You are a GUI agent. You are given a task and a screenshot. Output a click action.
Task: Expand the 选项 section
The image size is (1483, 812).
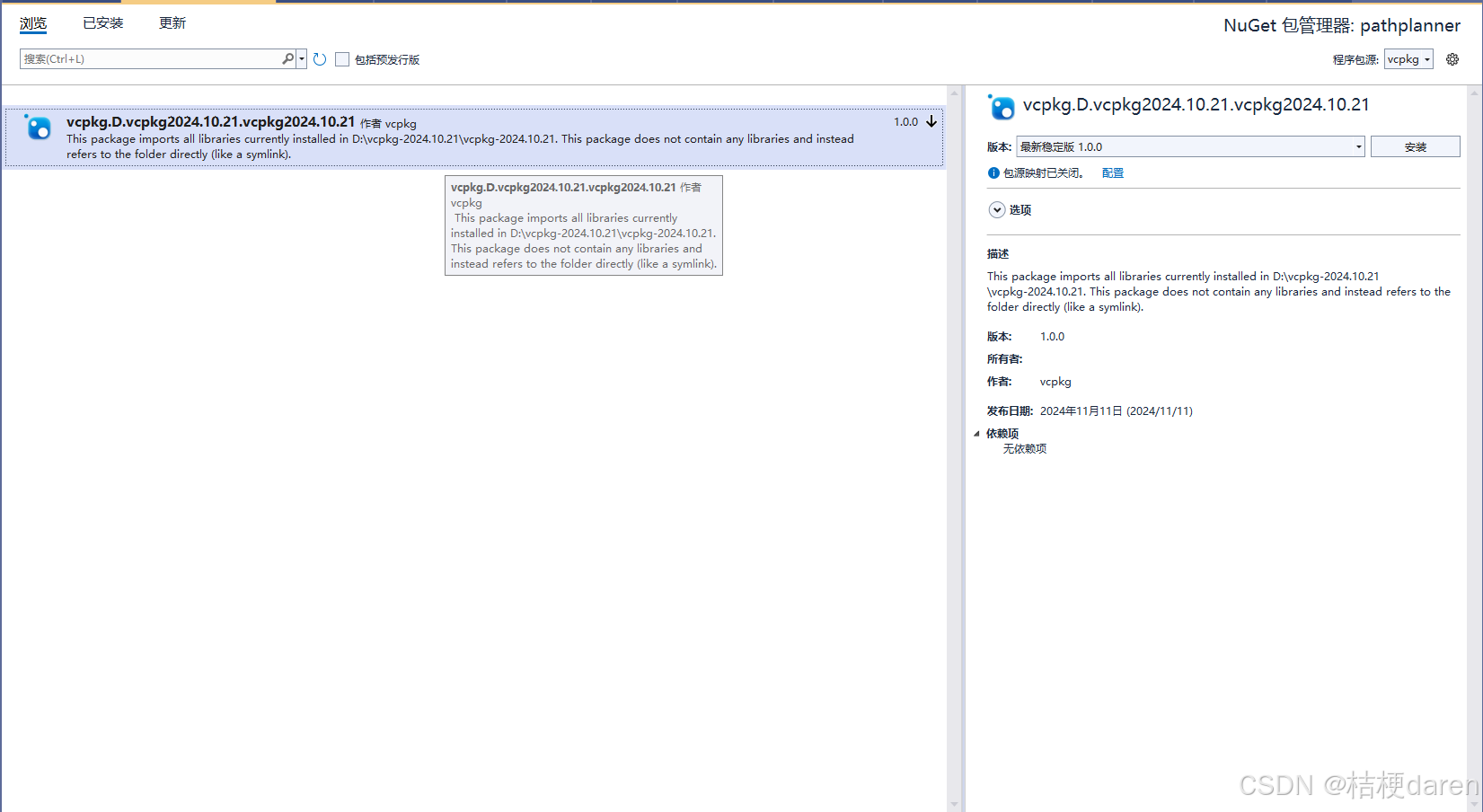pos(997,210)
